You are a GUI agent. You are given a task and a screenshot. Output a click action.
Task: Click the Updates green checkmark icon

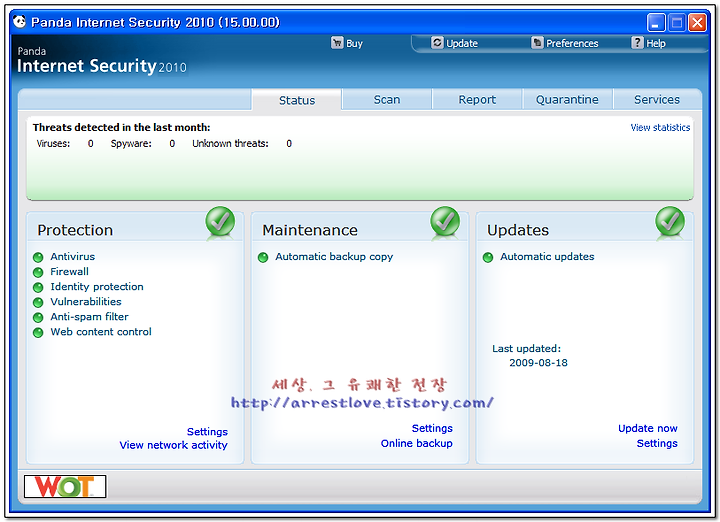[x=670, y=222]
